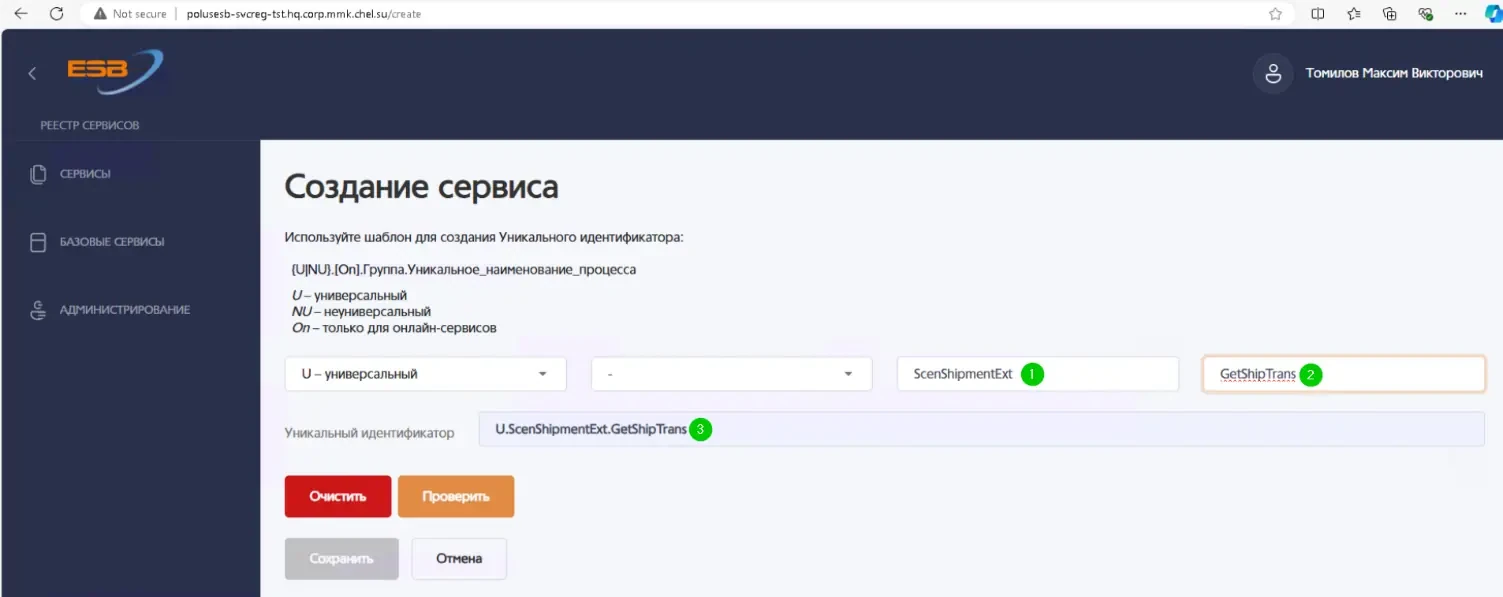
Task: Open the Сервисы menu item
Action: click(x=85, y=174)
